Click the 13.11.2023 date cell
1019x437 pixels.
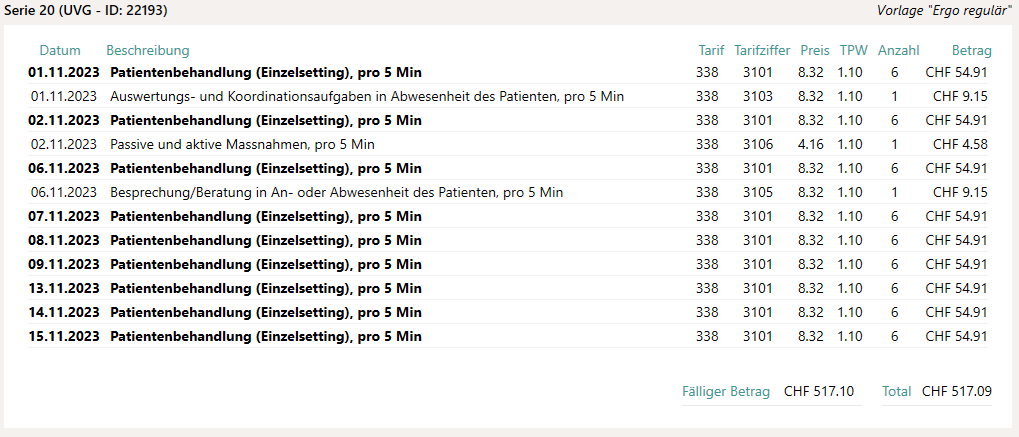tap(64, 289)
